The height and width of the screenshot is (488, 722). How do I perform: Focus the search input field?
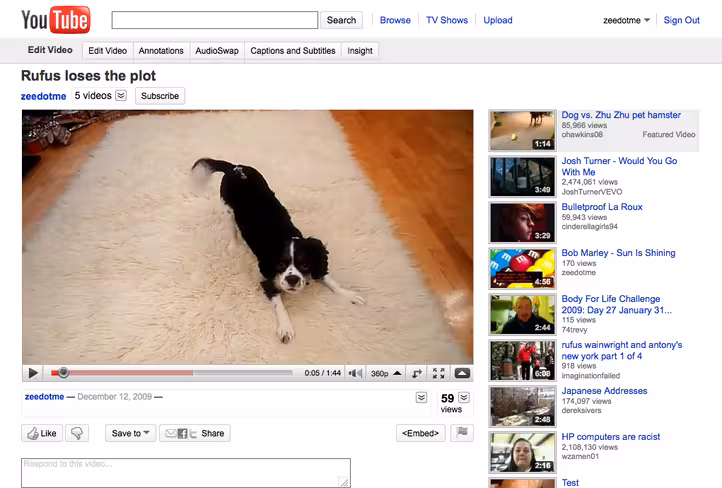(x=215, y=20)
